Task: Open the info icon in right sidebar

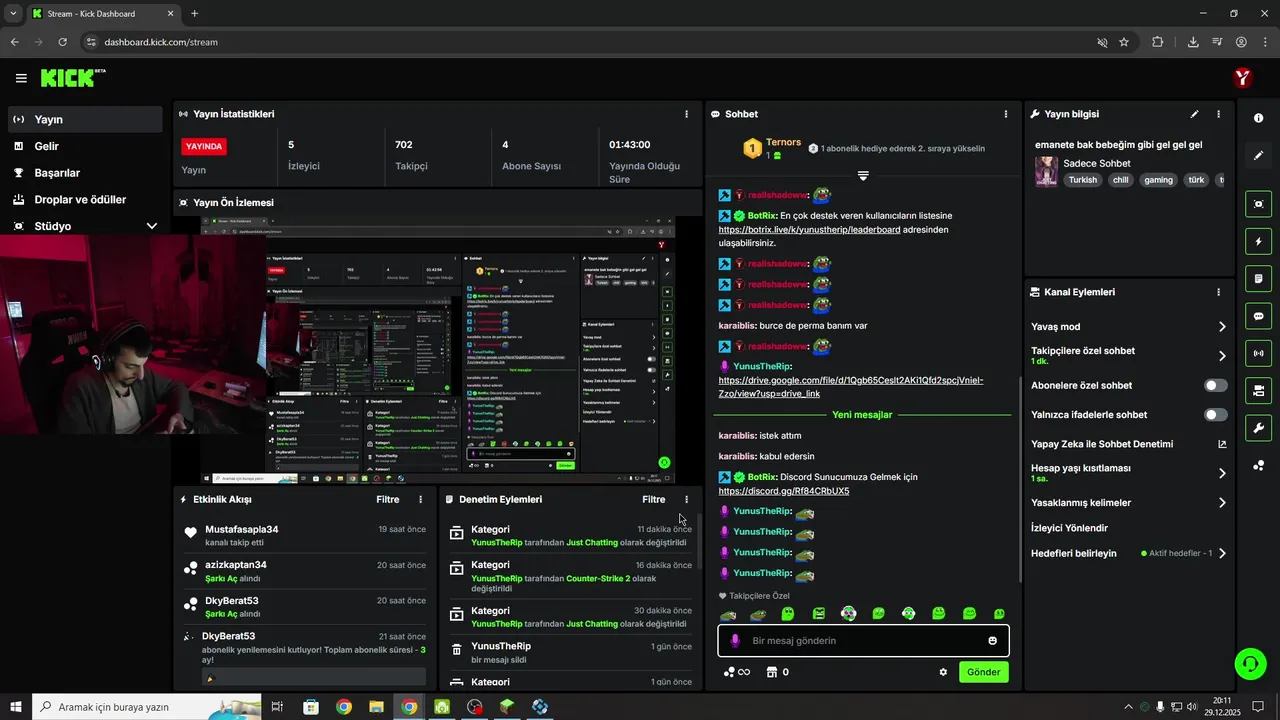Action: click(1258, 118)
